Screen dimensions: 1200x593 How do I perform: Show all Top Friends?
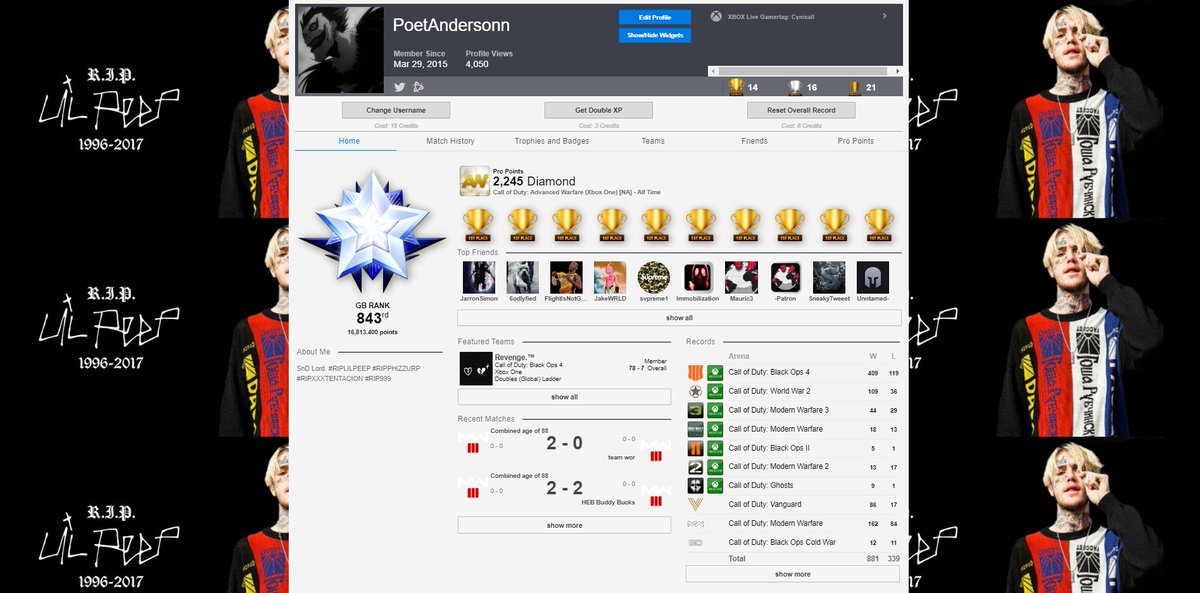(x=679, y=318)
